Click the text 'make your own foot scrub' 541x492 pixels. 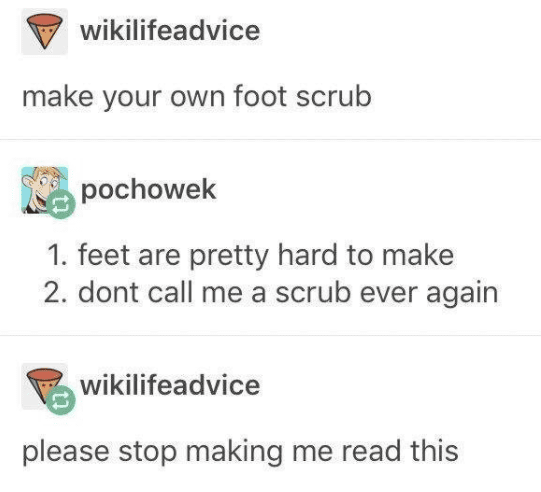pyautogui.click(x=197, y=97)
